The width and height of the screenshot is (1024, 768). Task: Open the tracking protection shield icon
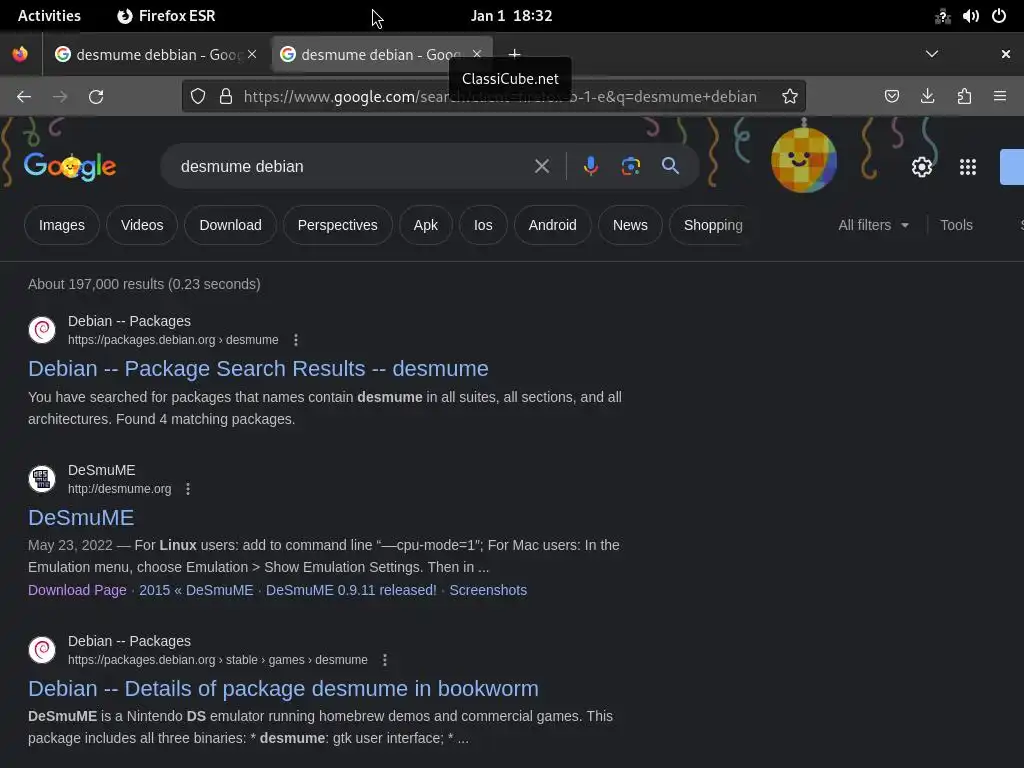click(x=198, y=97)
